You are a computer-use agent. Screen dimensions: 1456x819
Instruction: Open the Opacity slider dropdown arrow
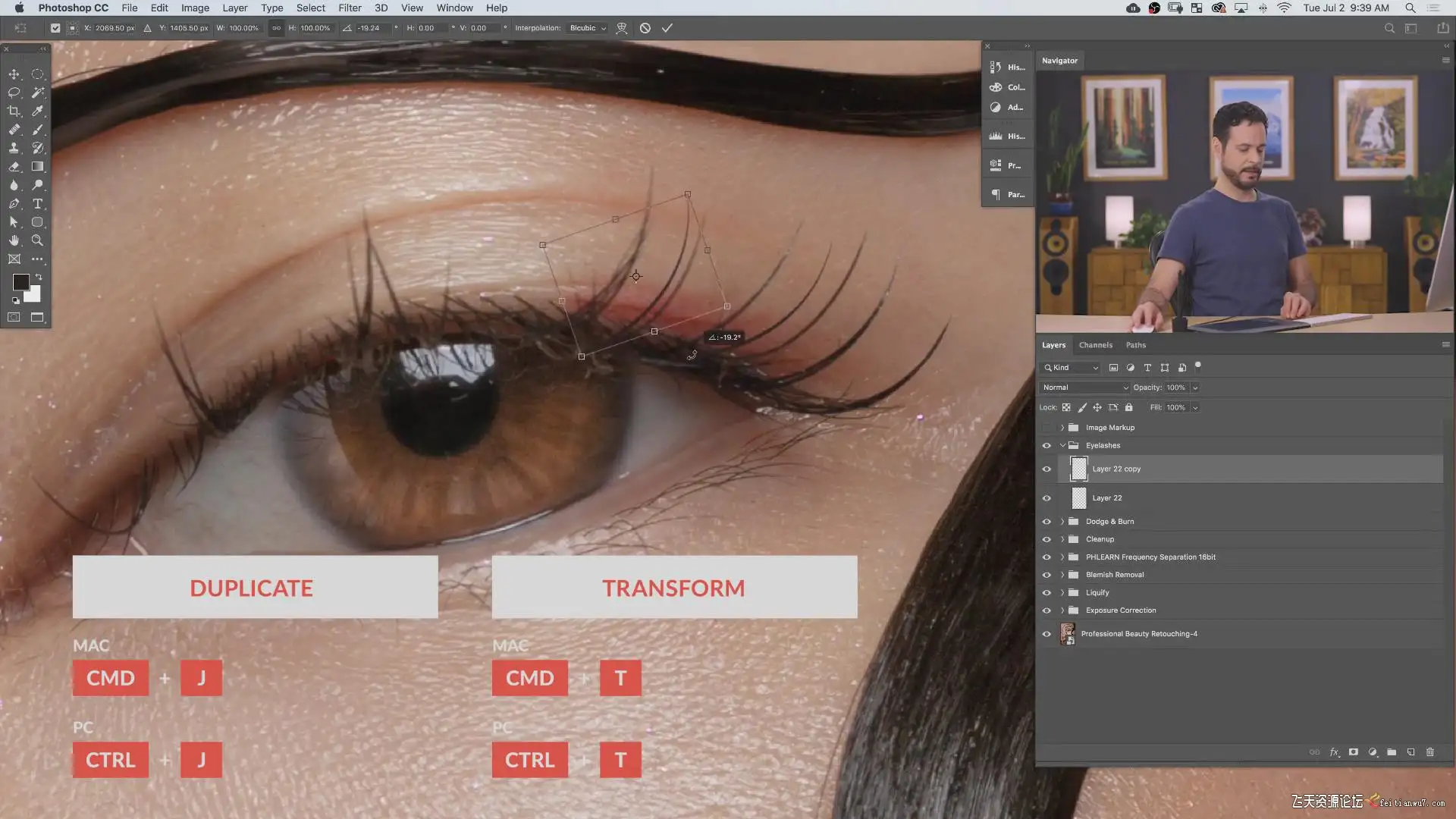1195,388
